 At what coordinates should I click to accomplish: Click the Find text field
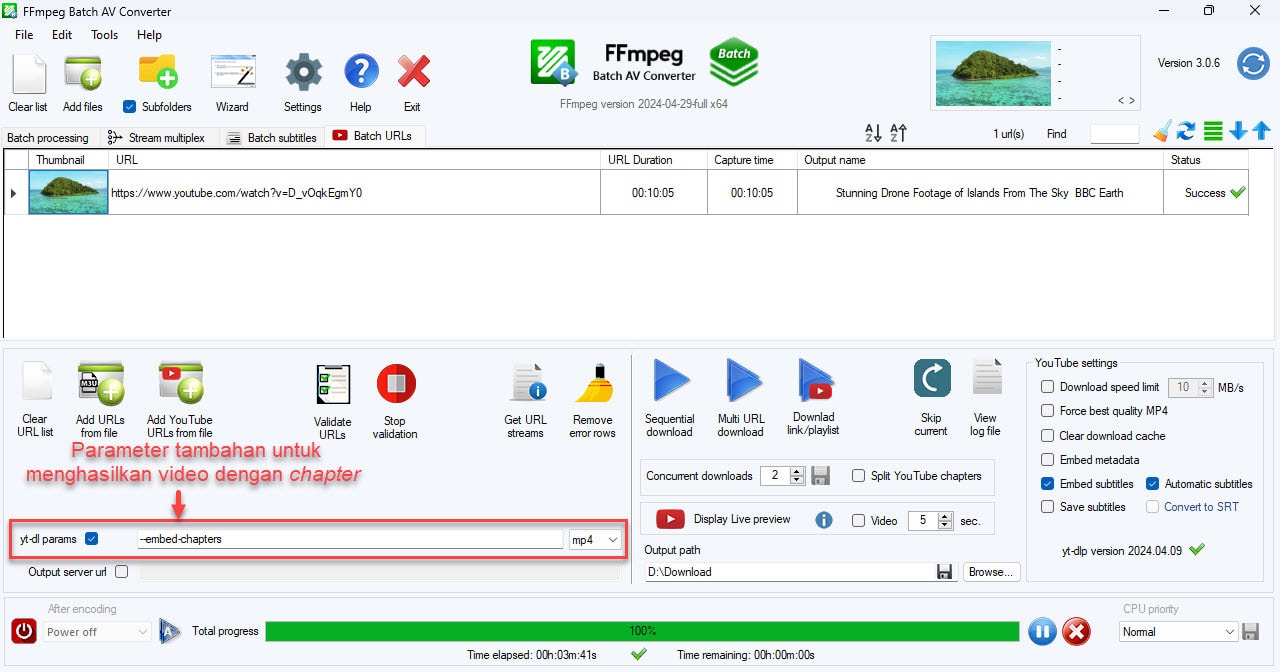[1114, 133]
